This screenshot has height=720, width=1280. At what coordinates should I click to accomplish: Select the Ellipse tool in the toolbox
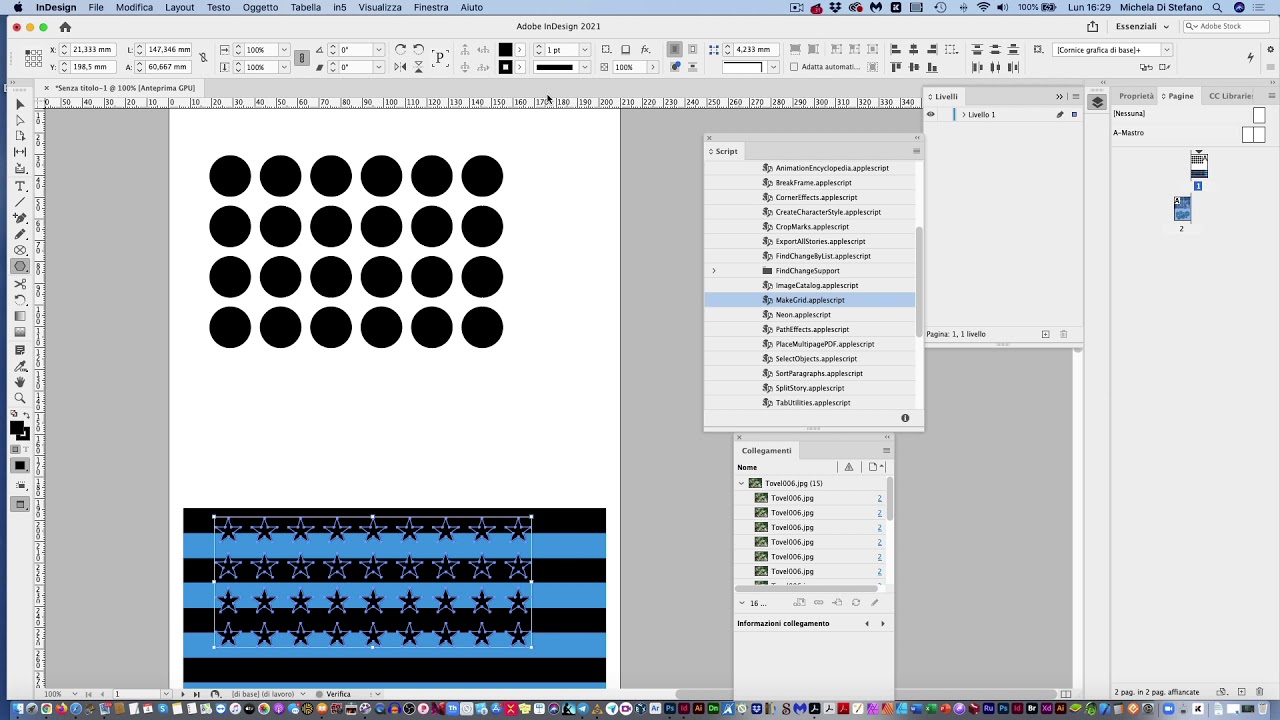click(x=20, y=267)
